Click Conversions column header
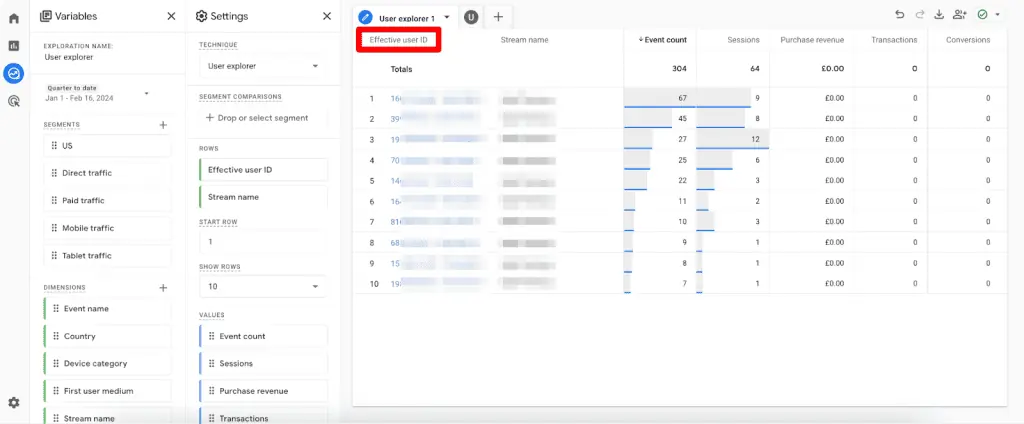The width and height of the screenshot is (1024, 424). click(x=968, y=40)
